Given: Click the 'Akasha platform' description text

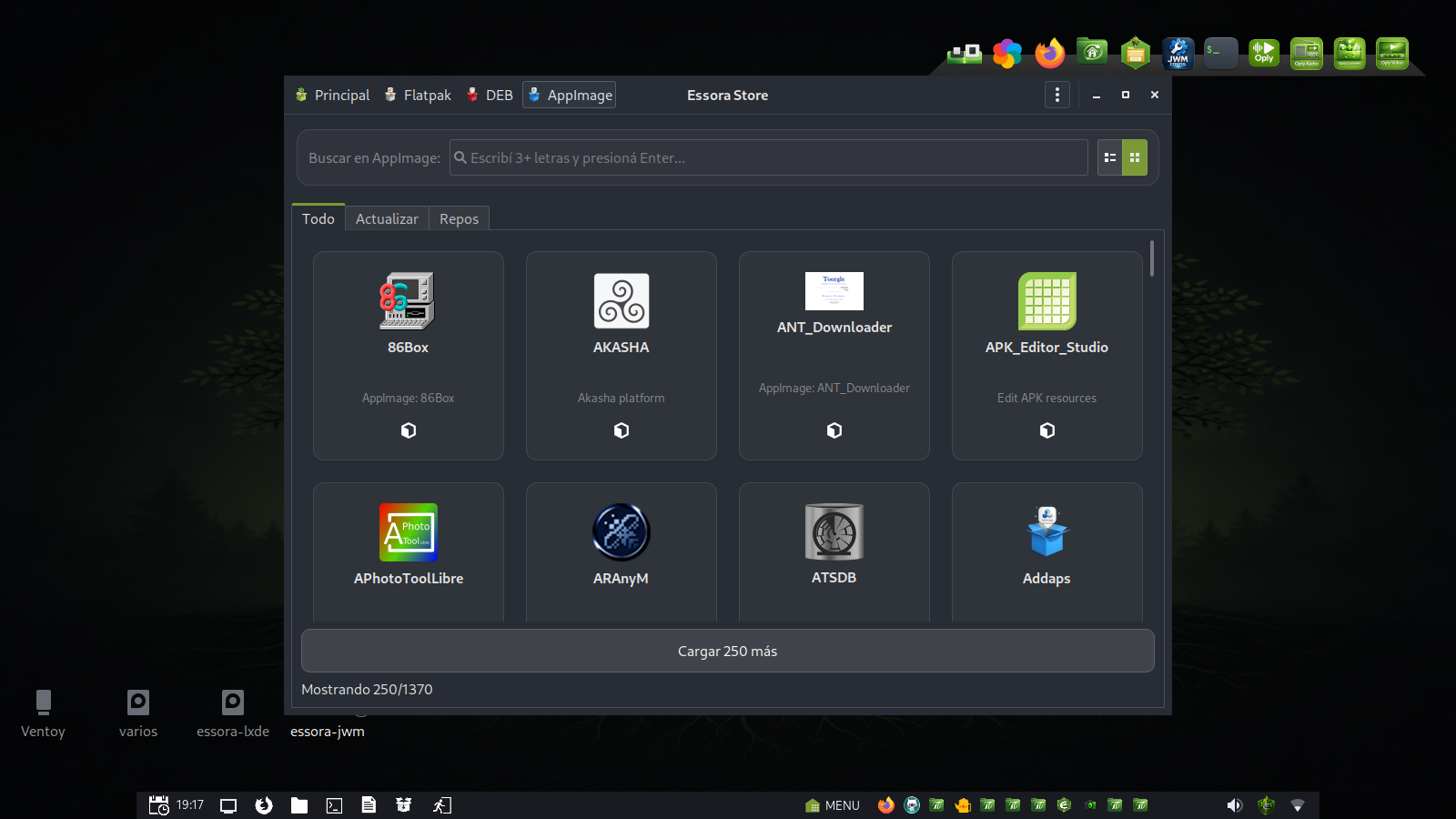Looking at the screenshot, I should (x=622, y=398).
